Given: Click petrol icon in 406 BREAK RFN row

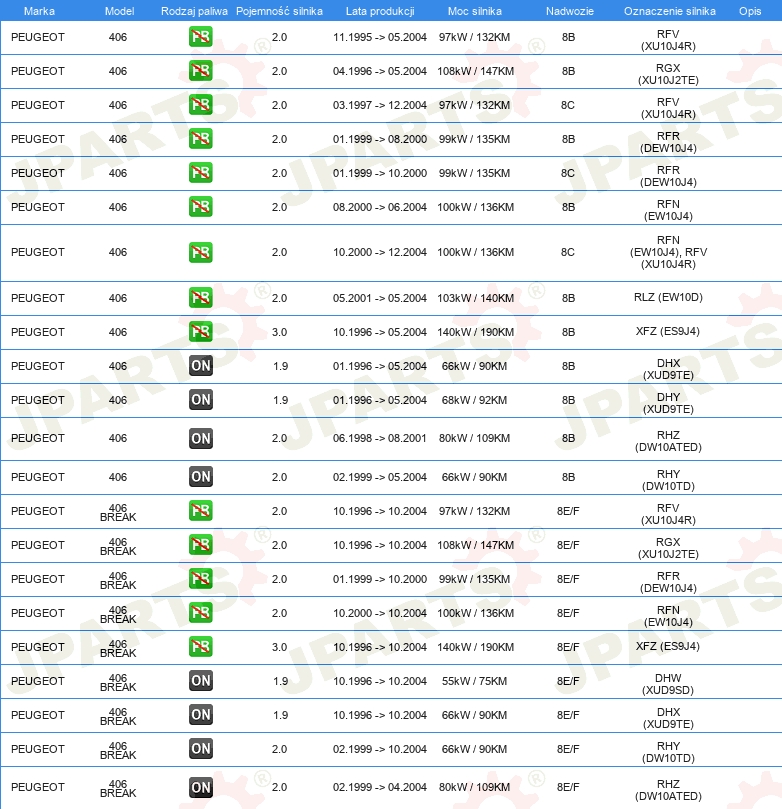Looking at the screenshot, I should click(201, 613).
